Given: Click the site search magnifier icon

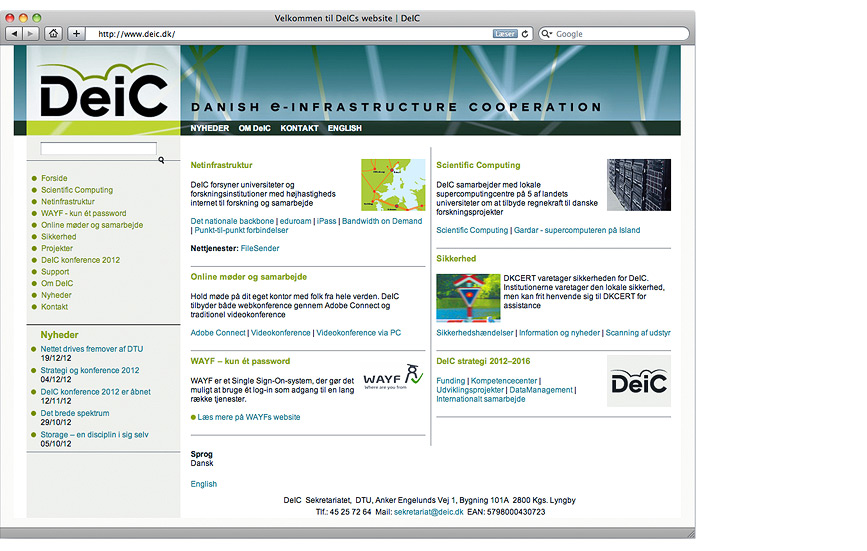Looking at the screenshot, I should tap(161, 160).
